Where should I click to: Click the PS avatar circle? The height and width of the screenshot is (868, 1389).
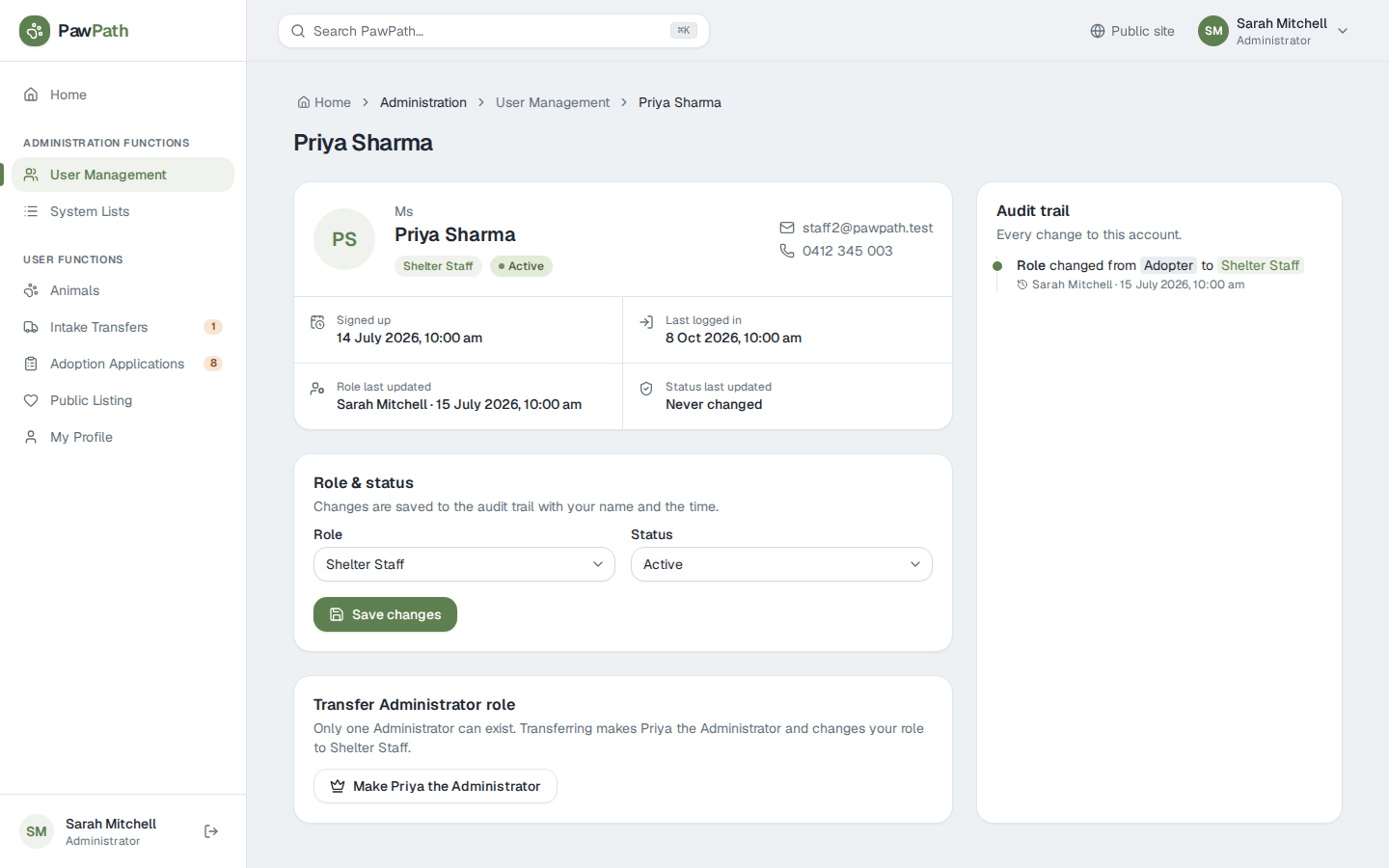344,239
